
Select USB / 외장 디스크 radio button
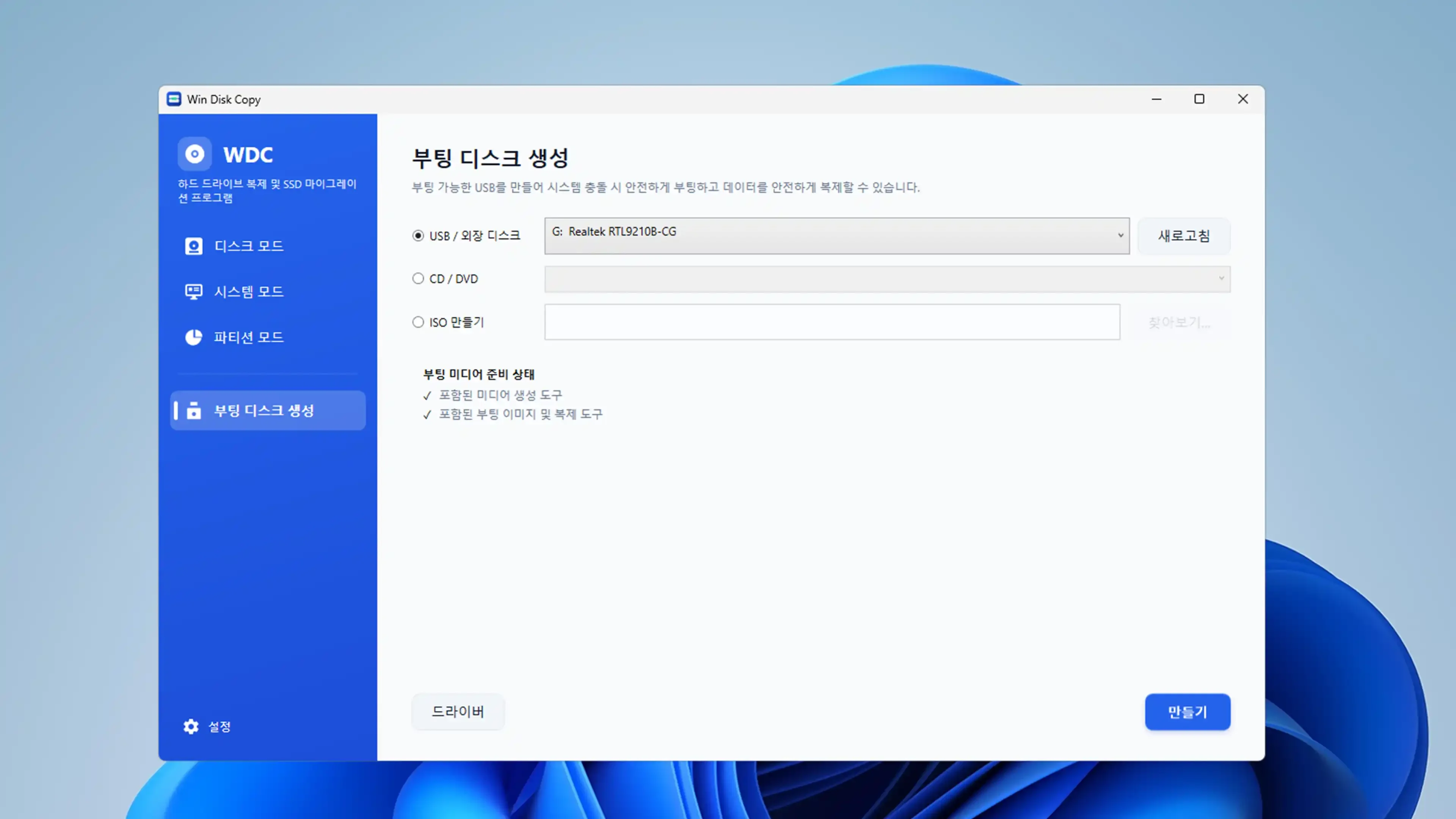pyautogui.click(x=418, y=236)
